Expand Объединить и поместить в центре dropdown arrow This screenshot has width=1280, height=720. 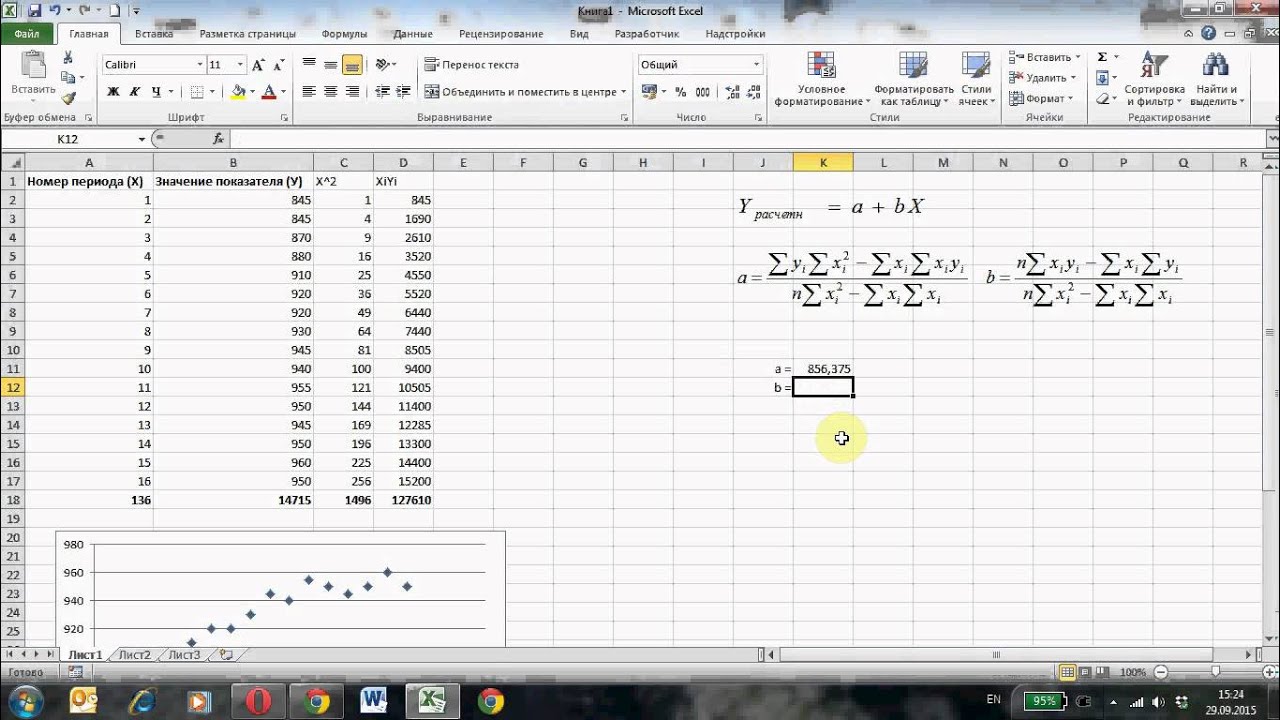623,92
